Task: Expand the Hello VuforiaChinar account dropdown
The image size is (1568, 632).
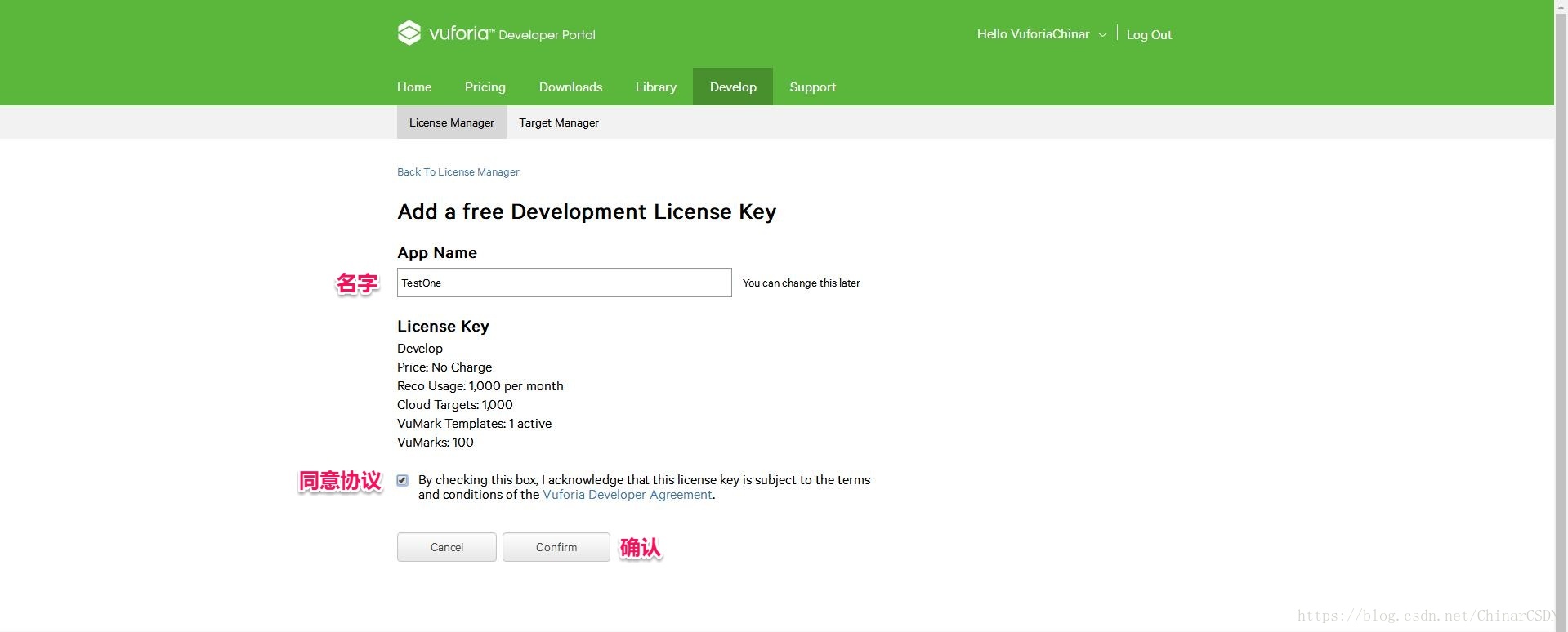Action: pos(1042,34)
